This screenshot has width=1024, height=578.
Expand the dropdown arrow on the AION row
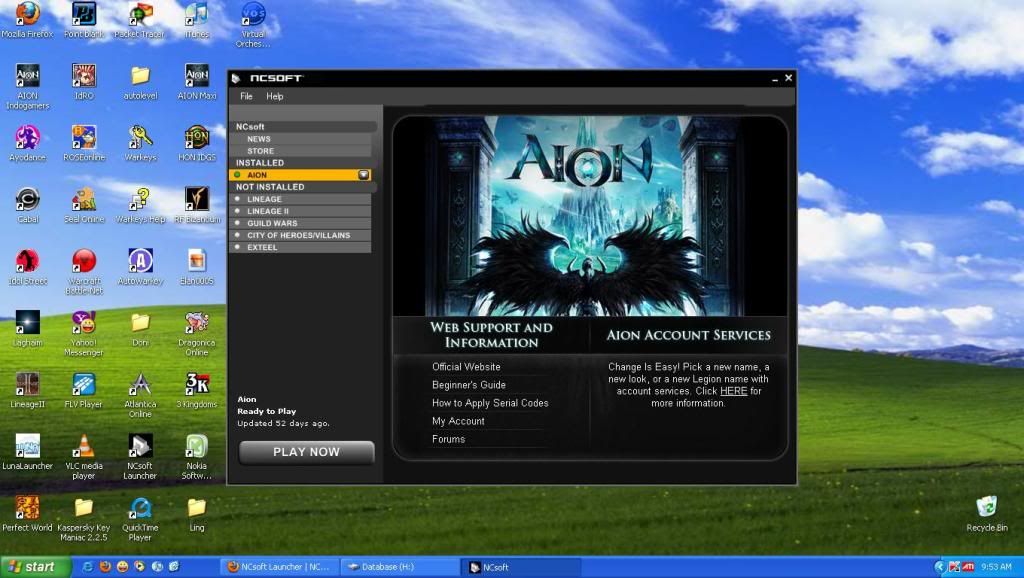click(x=364, y=175)
